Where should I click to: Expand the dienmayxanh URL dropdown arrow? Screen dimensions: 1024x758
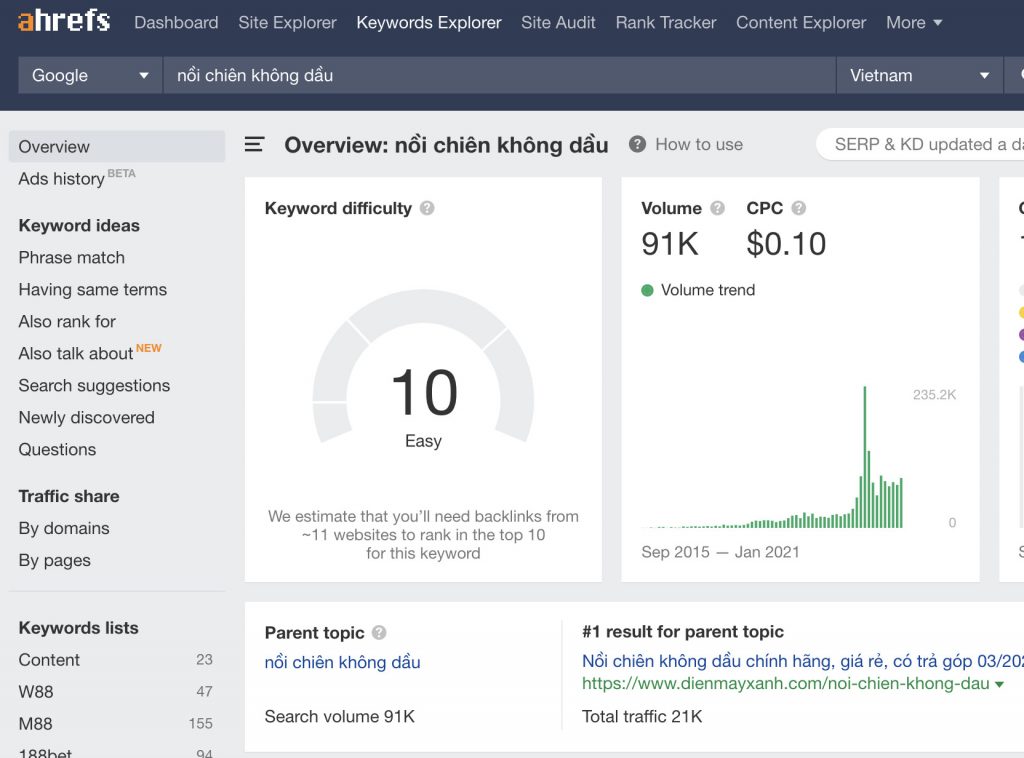[999, 684]
